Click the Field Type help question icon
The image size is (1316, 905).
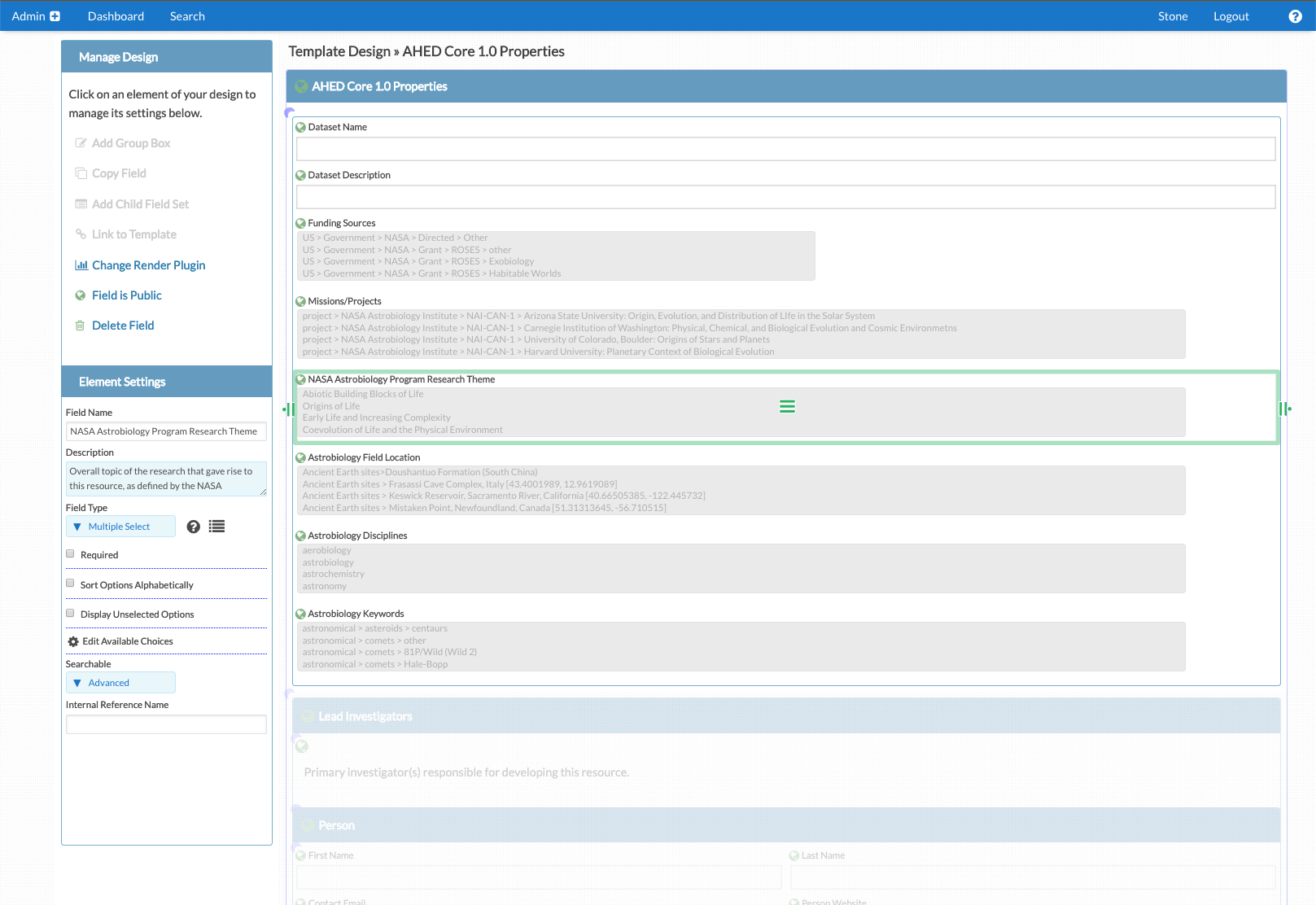point(193,527)
